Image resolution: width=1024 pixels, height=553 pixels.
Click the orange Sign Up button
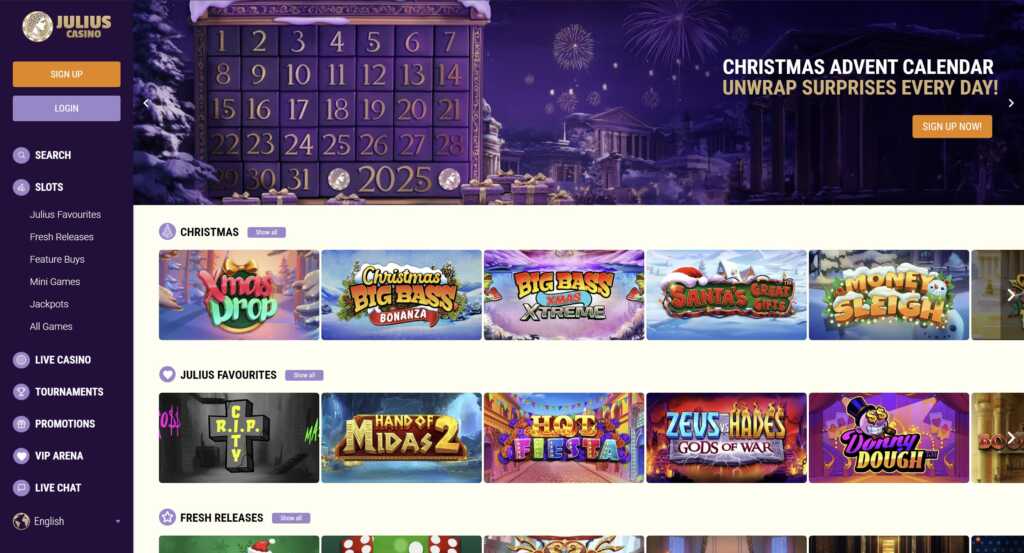click(67, 74)
